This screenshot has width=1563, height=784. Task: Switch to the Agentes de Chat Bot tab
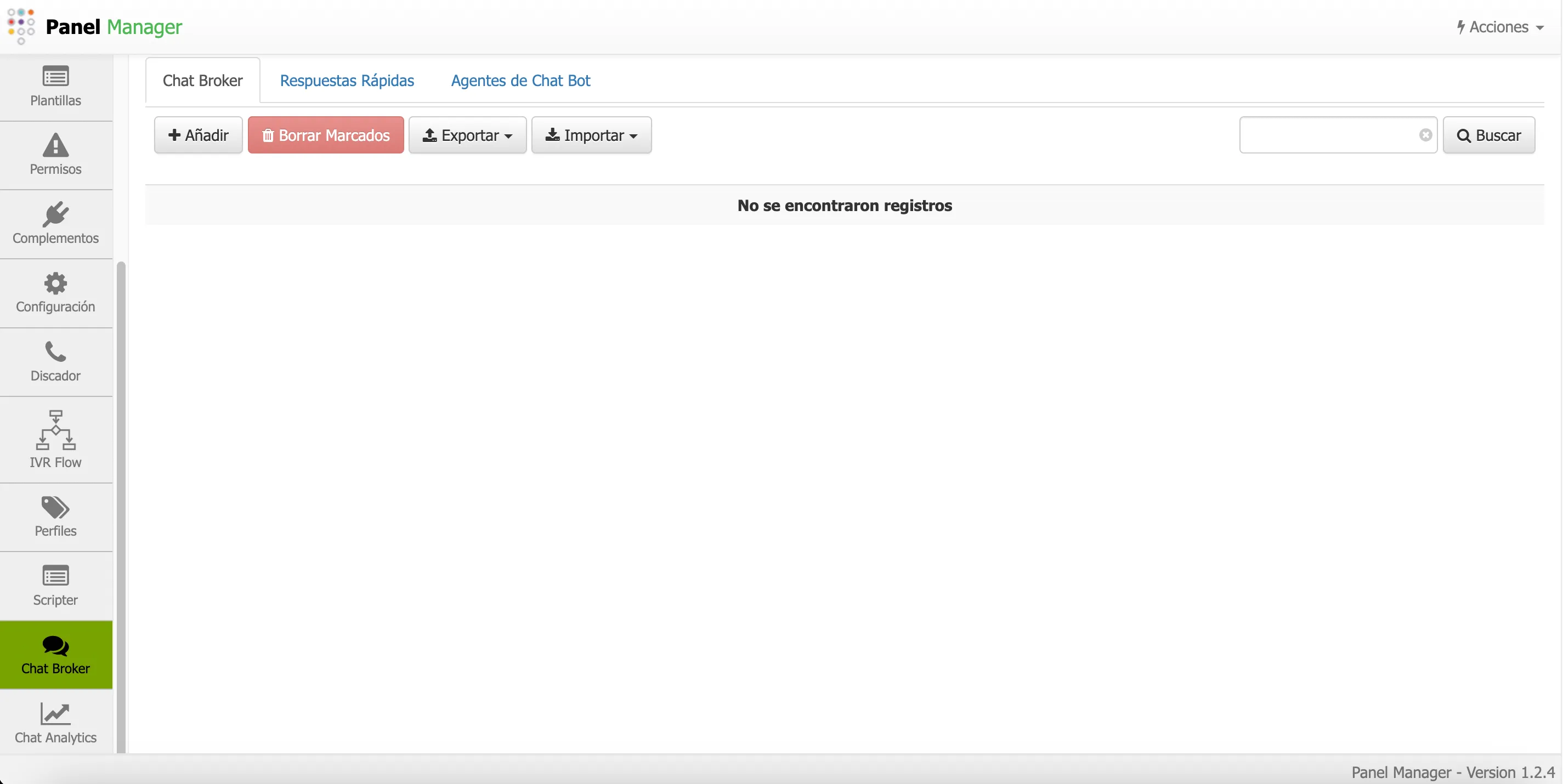[x=520, y=80]
